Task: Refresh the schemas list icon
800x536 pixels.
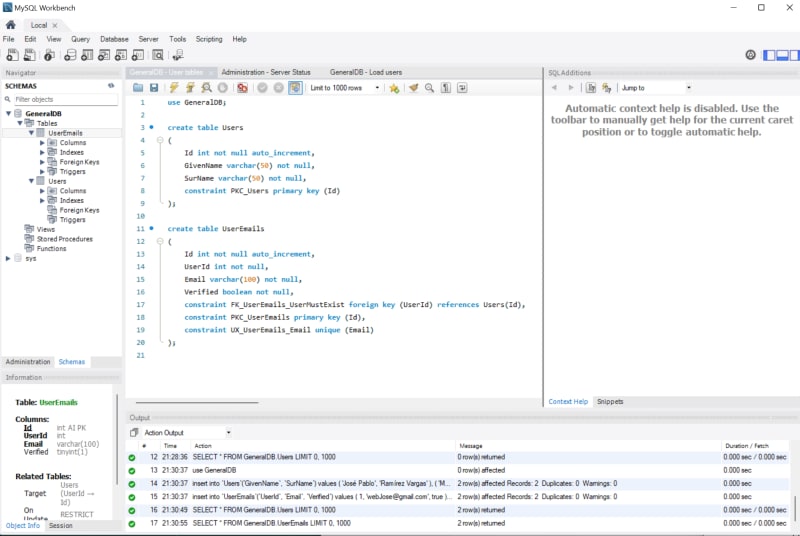Action: (x=111, y=86)
